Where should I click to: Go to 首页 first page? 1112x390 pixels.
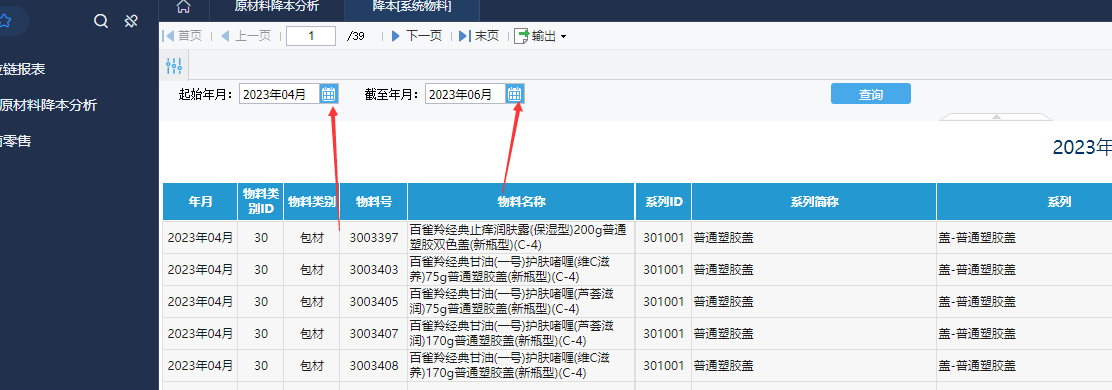click(182, 35)
